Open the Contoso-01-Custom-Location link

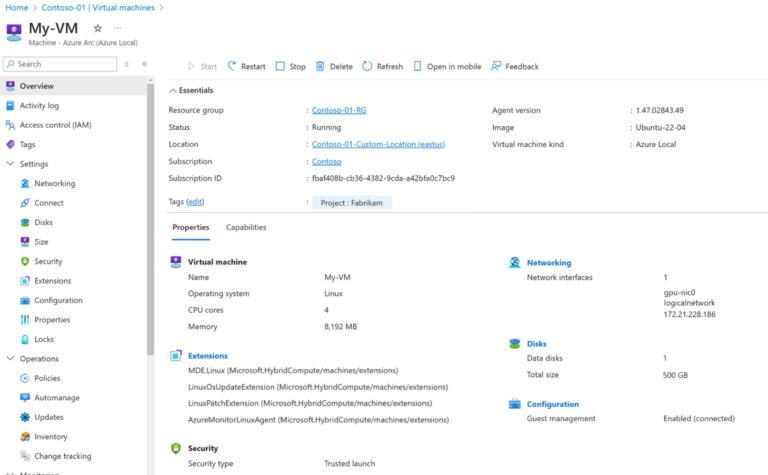pos(378,144)
